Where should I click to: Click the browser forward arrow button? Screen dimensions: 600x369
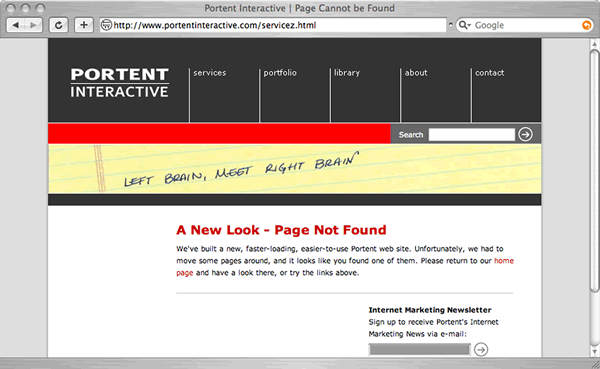[x=34, y=25]
